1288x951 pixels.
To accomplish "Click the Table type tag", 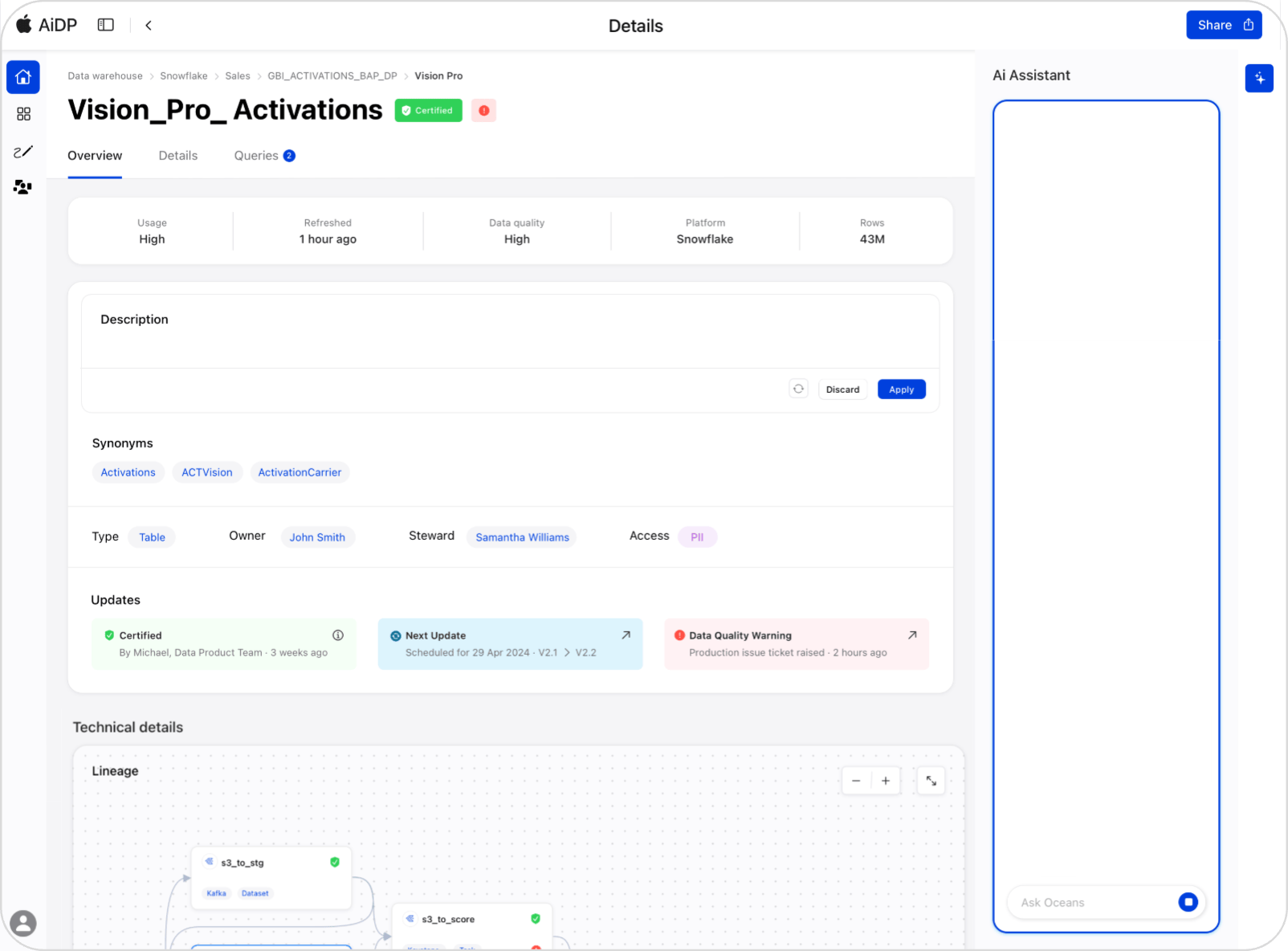I will point(152,537).
